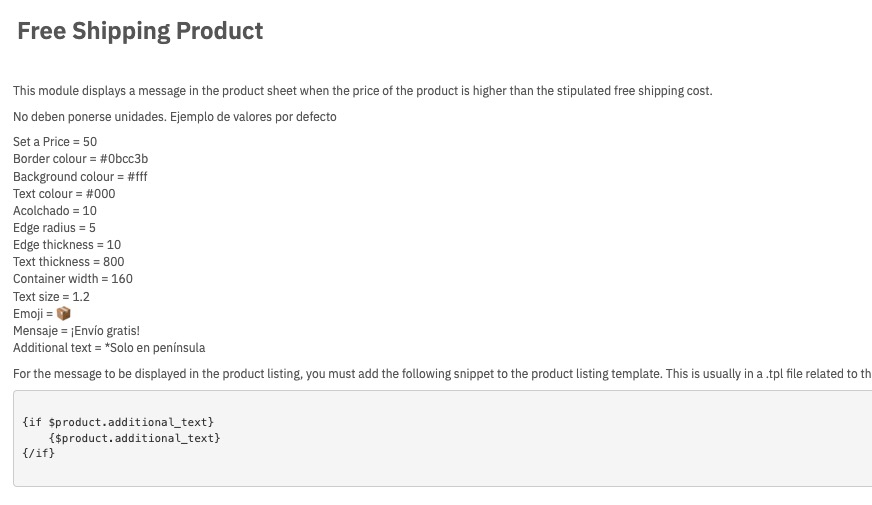The height and width of the screenshot is (505, 872).
Task: Click the Container width = 160 line
Action: pyautogui.click(x=73, y=279)
